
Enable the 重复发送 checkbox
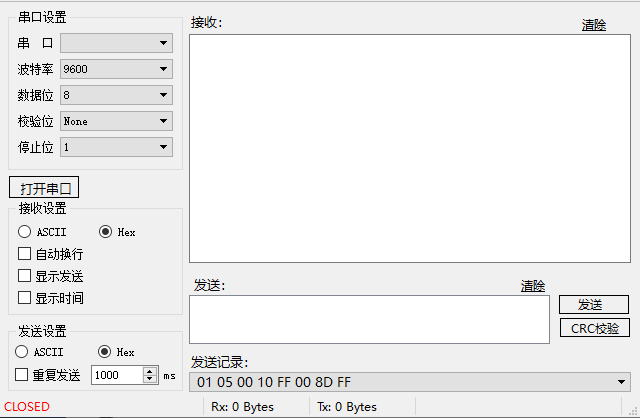(22, 375)
